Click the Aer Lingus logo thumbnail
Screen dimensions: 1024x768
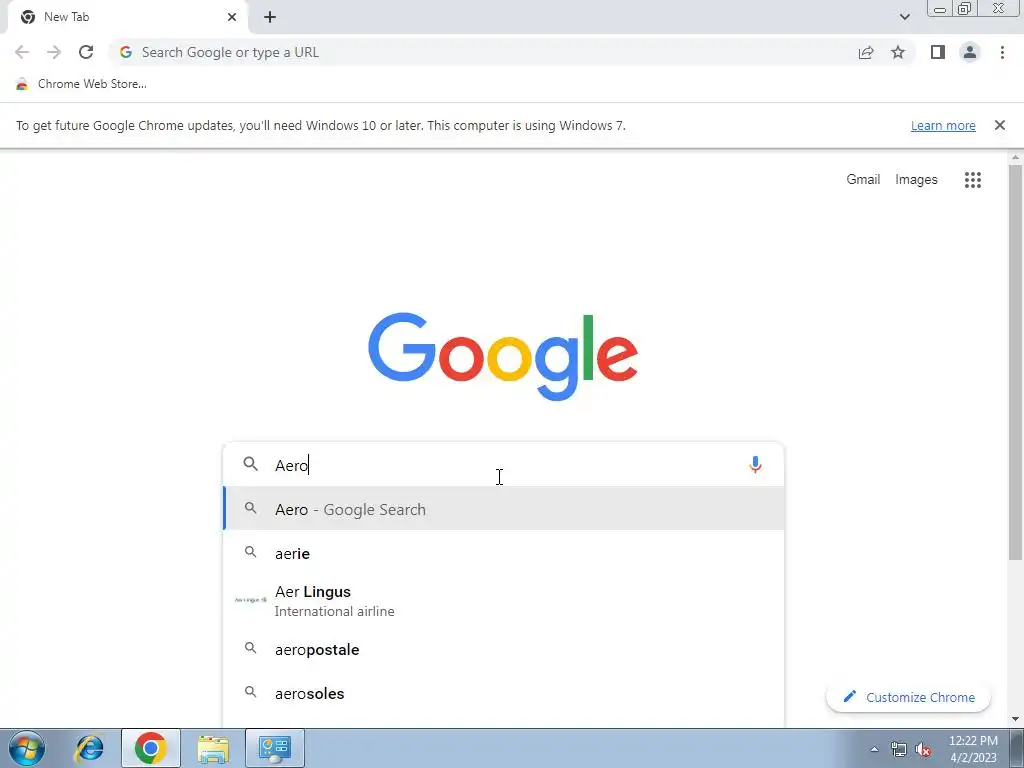(250, 600)
